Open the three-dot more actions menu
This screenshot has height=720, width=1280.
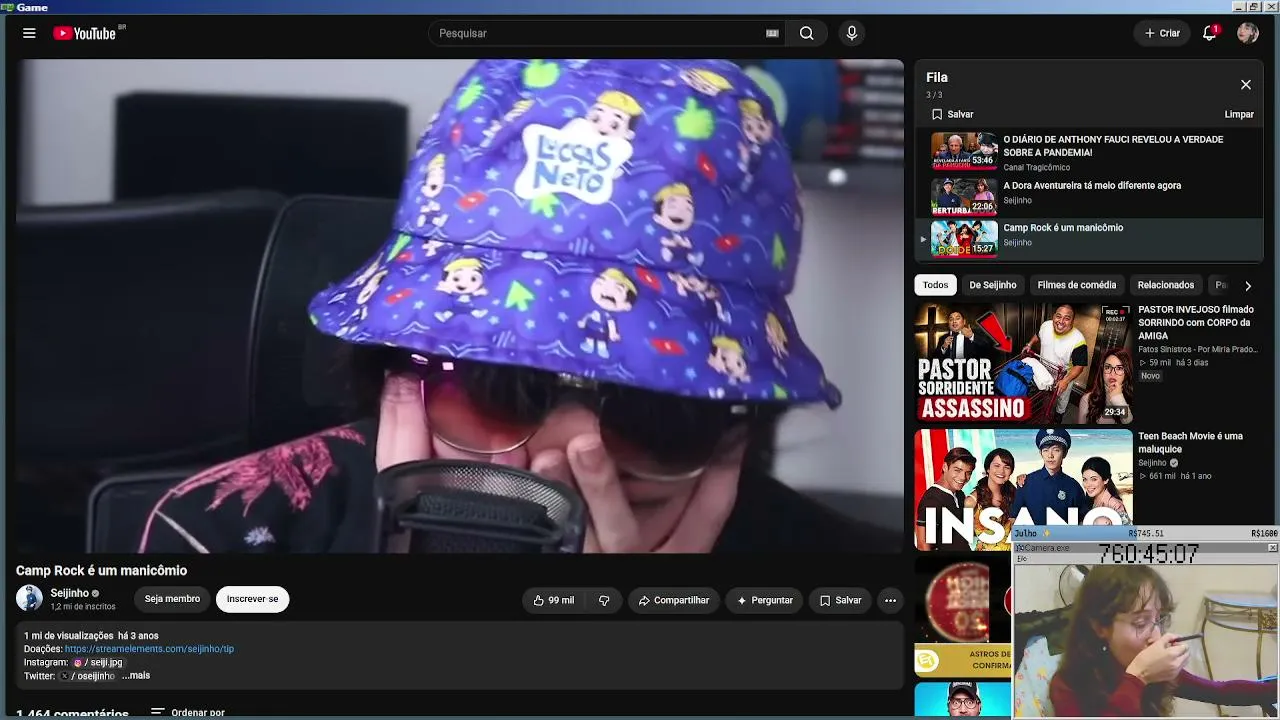(890, 600)
